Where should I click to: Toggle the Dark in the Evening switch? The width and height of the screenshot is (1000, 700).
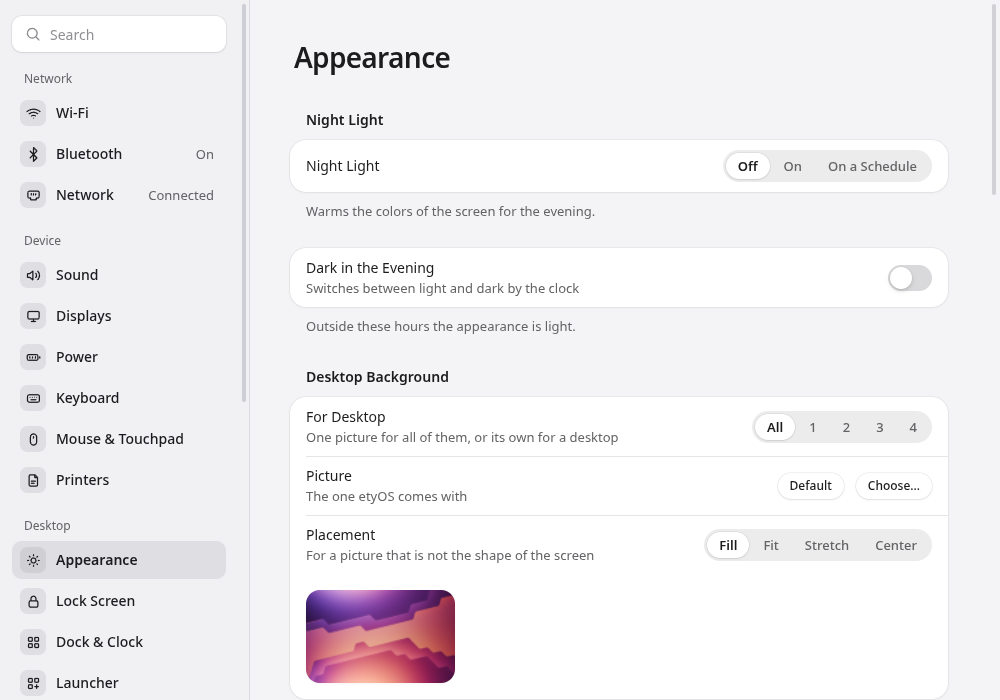point(910,278)
